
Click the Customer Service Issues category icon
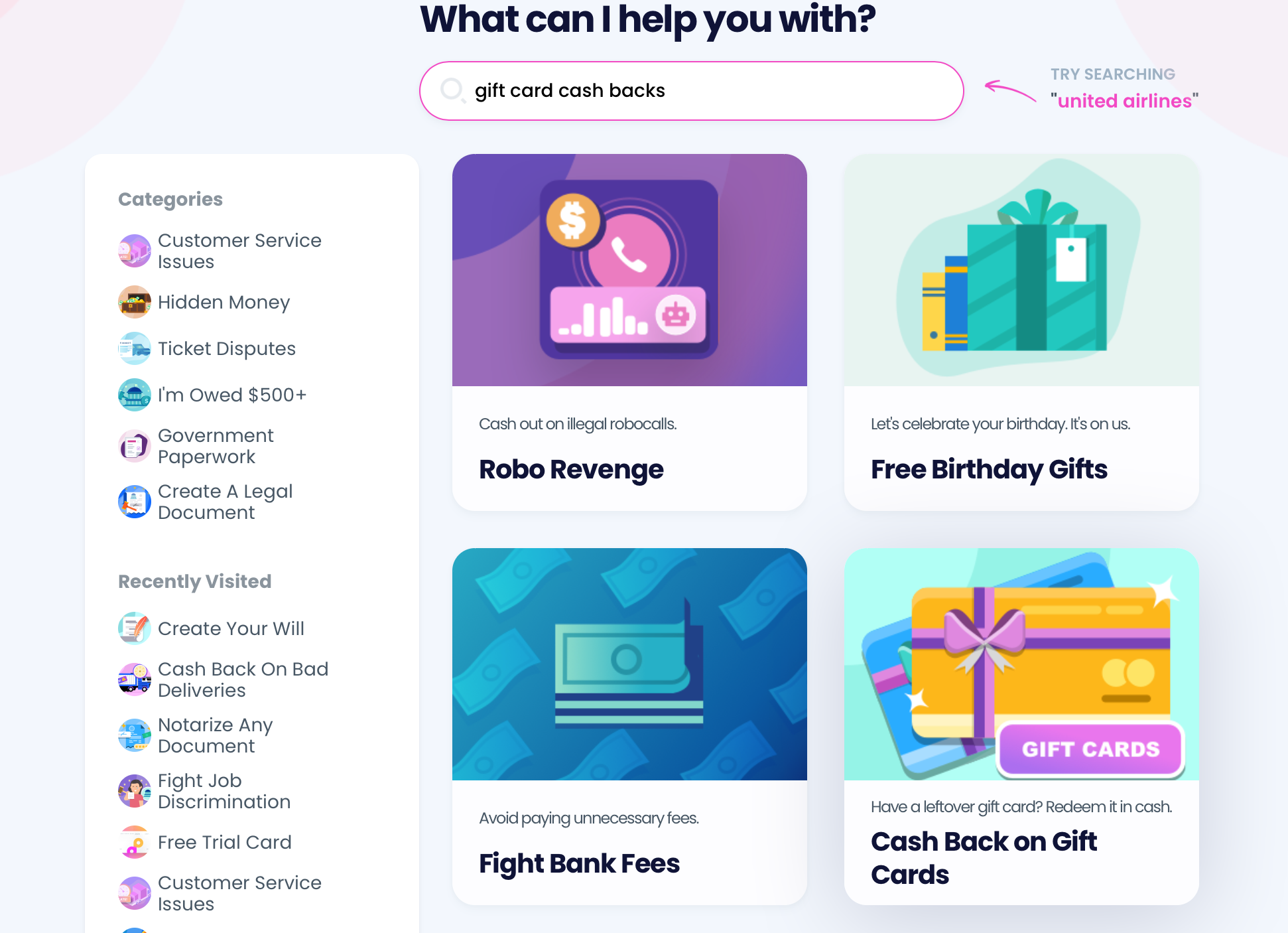pos(134,250)
